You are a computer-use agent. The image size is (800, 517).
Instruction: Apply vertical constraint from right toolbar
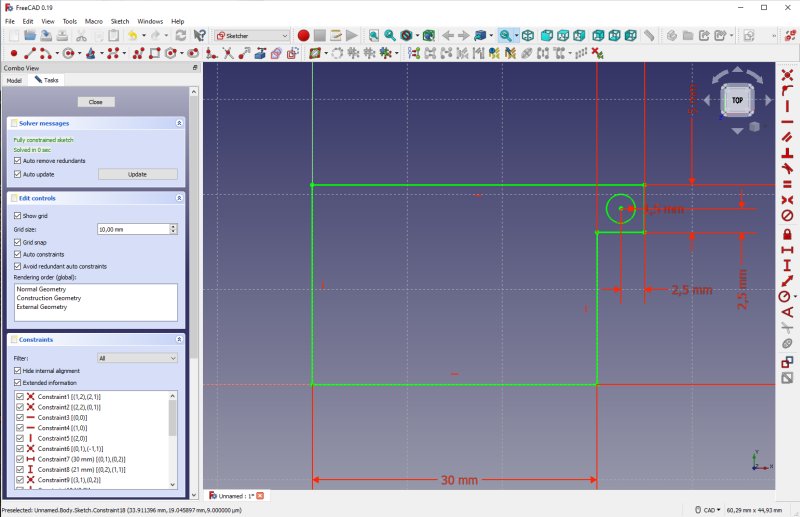pos(787,106)
